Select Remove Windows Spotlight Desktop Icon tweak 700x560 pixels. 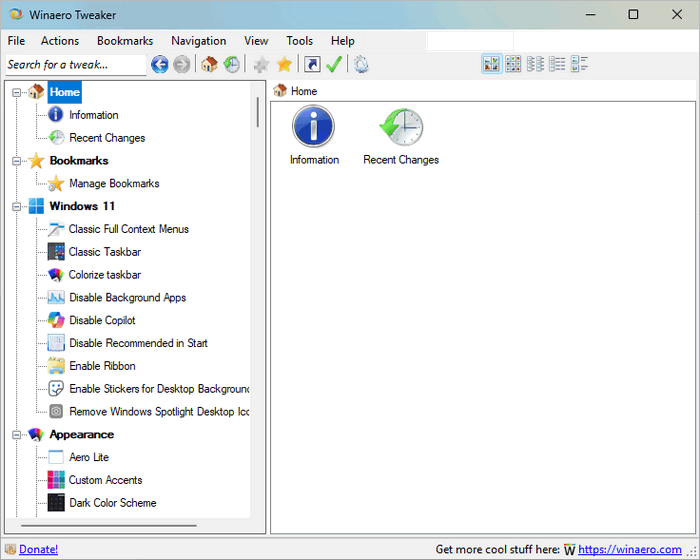point(159,411)
